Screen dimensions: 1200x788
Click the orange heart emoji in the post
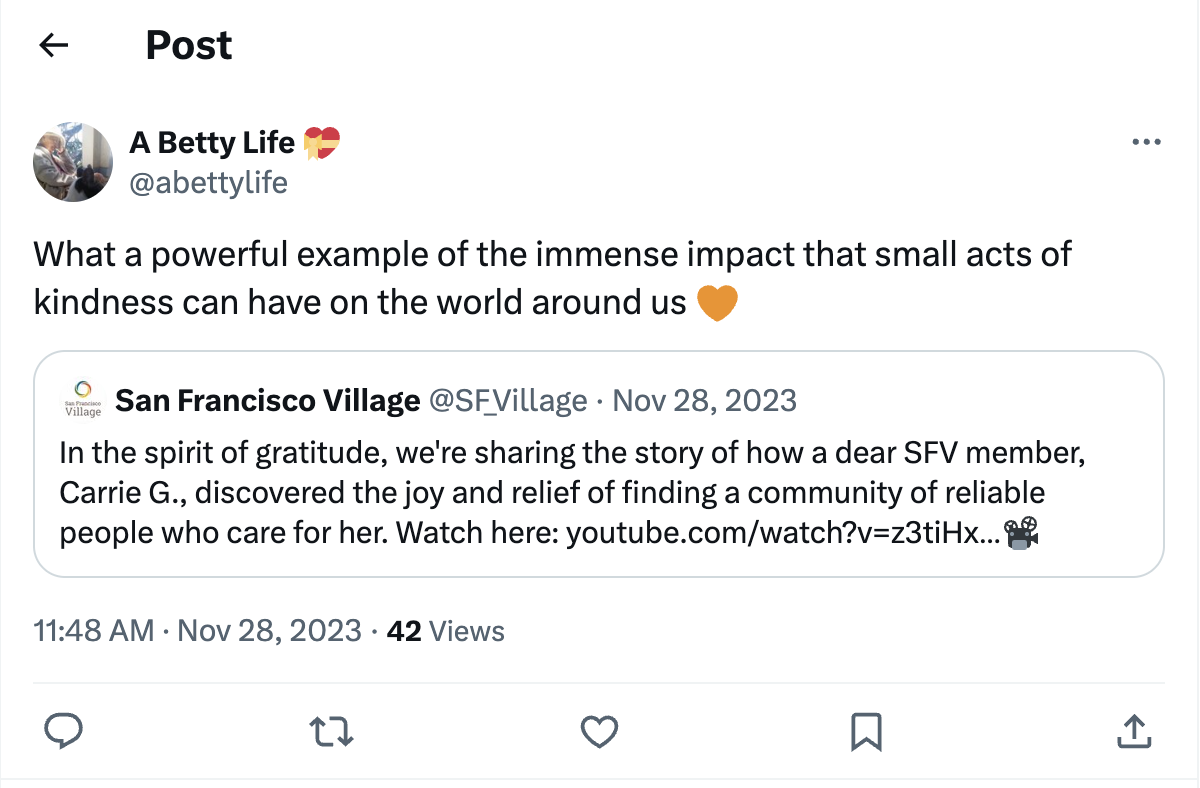click(x=717, y=301)
